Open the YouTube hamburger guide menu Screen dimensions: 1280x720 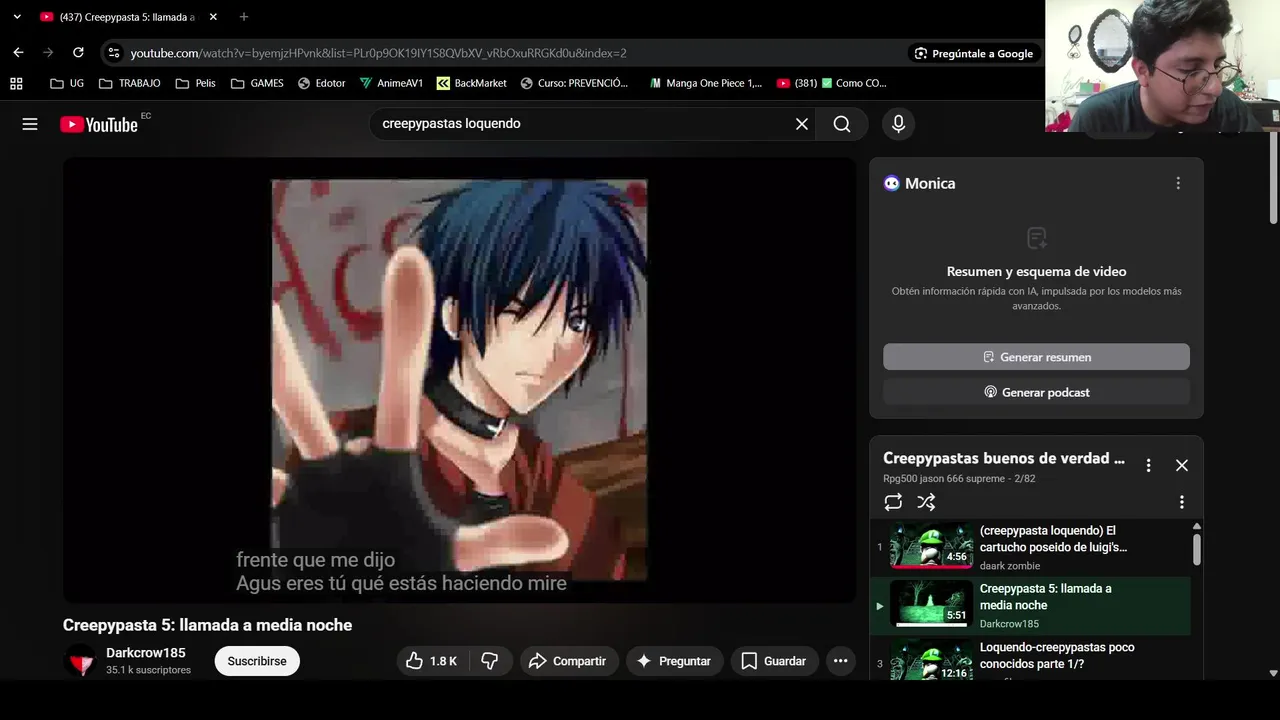pyautogui.click(x=30, y=124)
